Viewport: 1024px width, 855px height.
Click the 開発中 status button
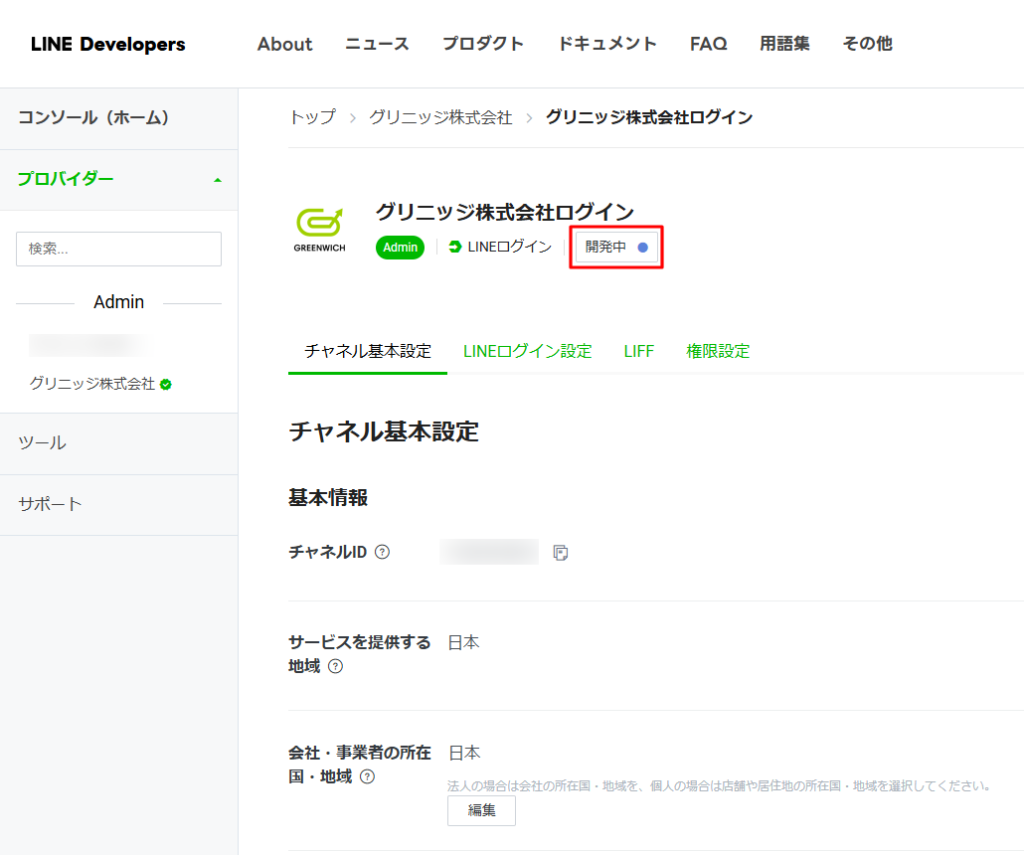click(616, 247)
